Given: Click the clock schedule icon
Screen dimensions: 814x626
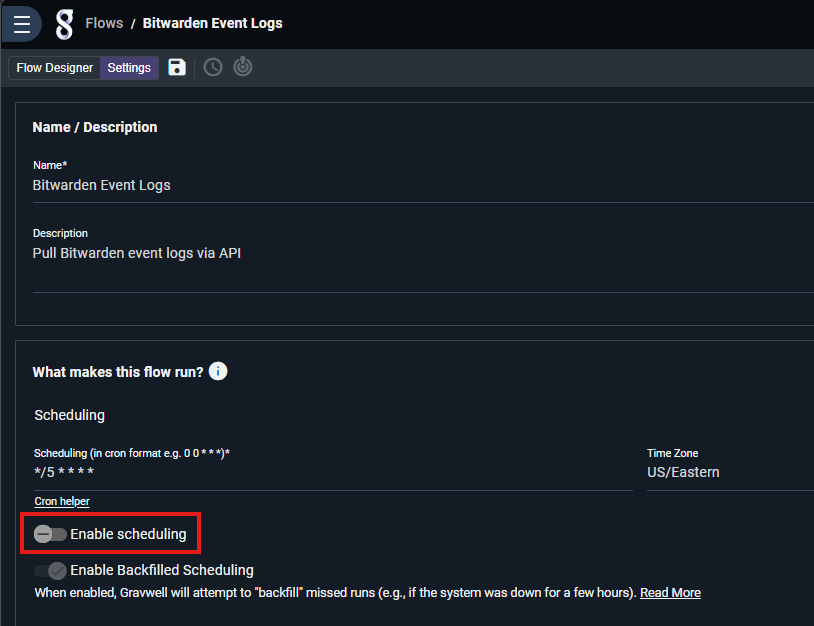Looking at the screenshot, I should coord(213,67).
